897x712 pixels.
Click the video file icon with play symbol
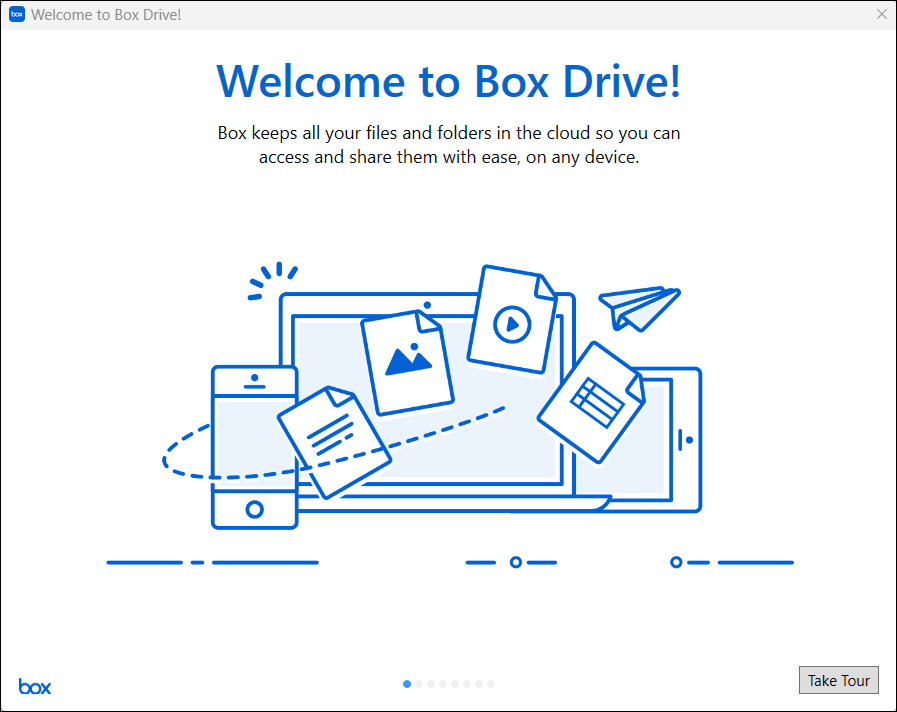(x=511, y=320)
